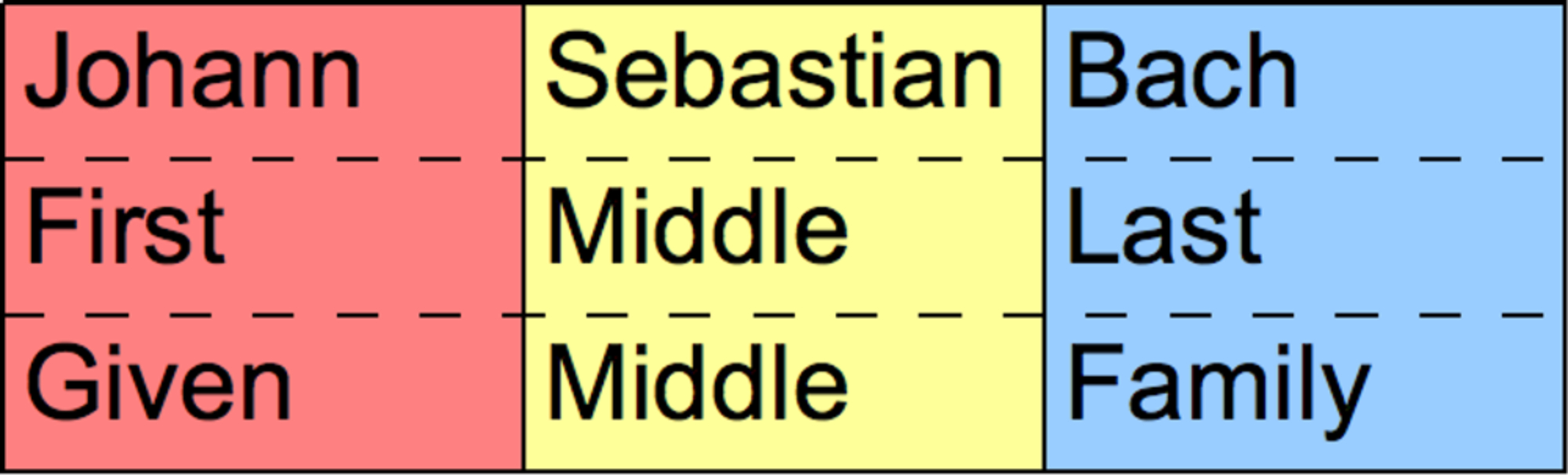Select the label First under Johann
This screenshot has width=1568, height=475.
tap(125, 229)
